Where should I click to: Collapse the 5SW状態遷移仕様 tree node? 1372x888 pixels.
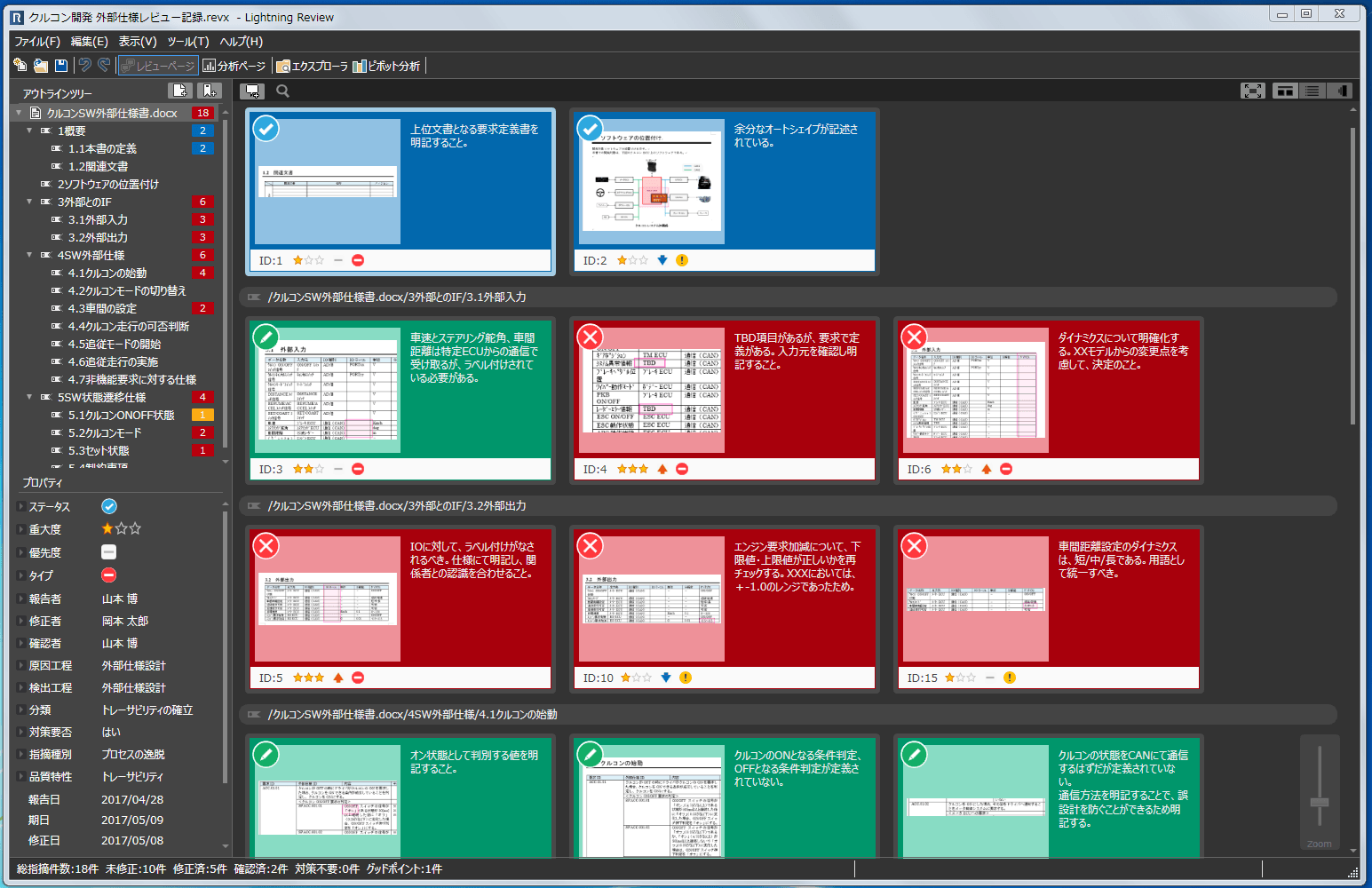[29, 397]
